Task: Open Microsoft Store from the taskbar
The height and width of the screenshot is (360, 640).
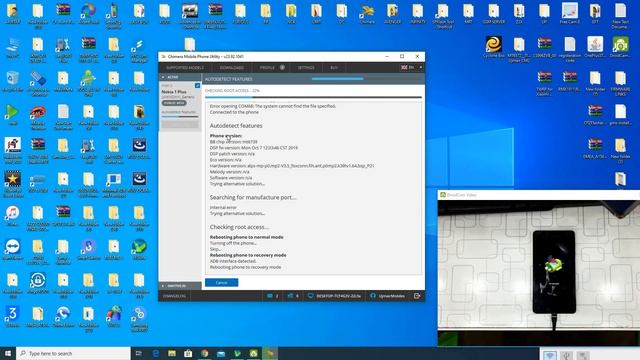Action: coord(188,353)
